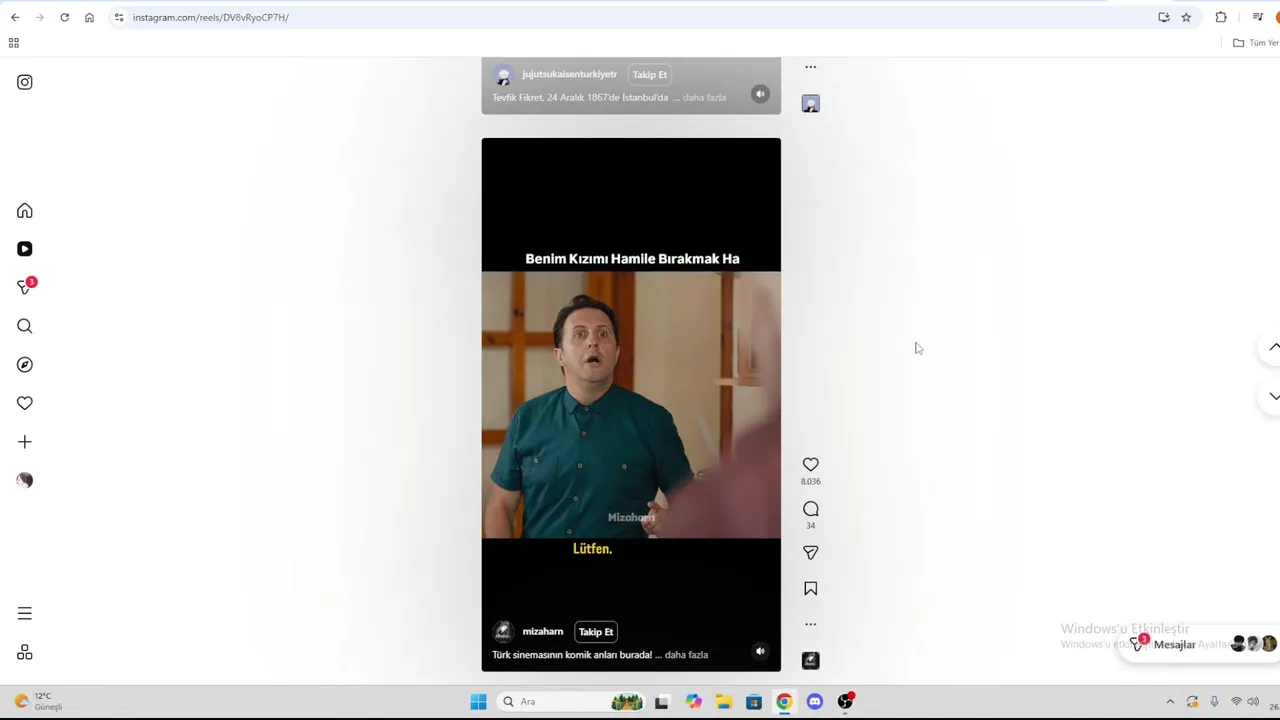Screen dimensions: 1280x720
Task: Open the Instagram logo home link
Action: 25,82
